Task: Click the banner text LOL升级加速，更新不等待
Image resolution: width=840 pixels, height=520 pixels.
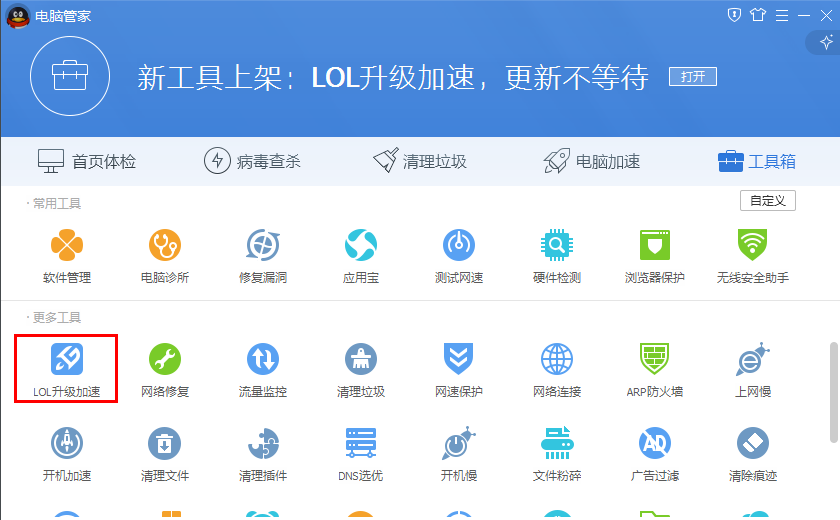Action: (x=479, y=78)
